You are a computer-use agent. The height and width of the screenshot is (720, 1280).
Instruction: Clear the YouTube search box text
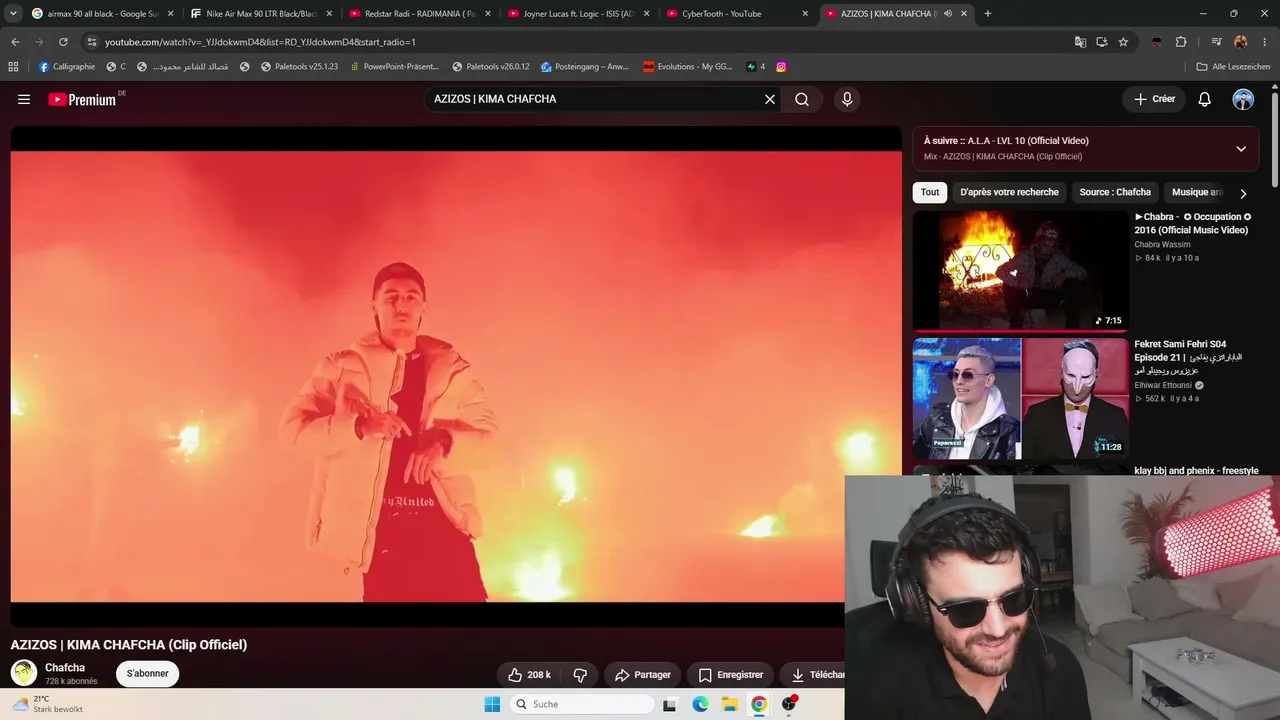click(770, 99)
